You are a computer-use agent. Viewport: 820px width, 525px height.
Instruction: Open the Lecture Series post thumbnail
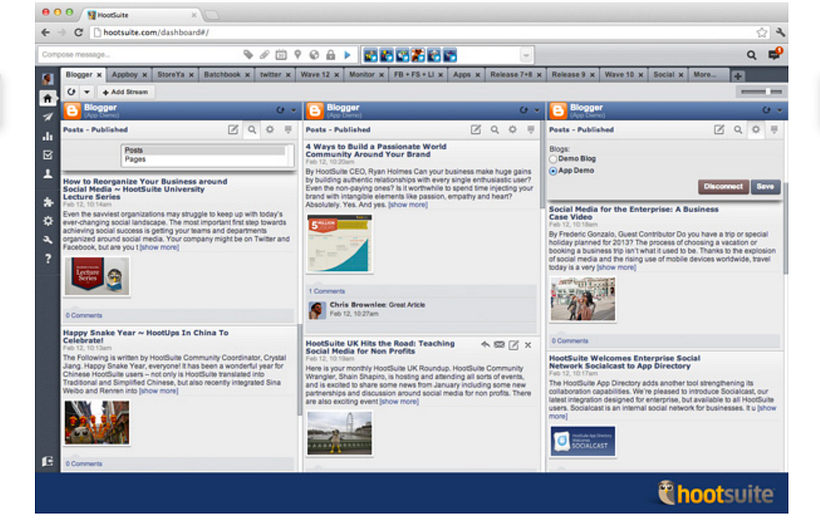coord(97,277)
